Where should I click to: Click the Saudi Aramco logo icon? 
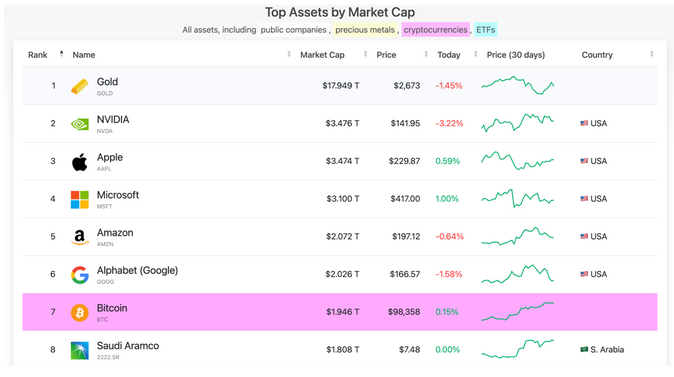click(x=80, y=350)
